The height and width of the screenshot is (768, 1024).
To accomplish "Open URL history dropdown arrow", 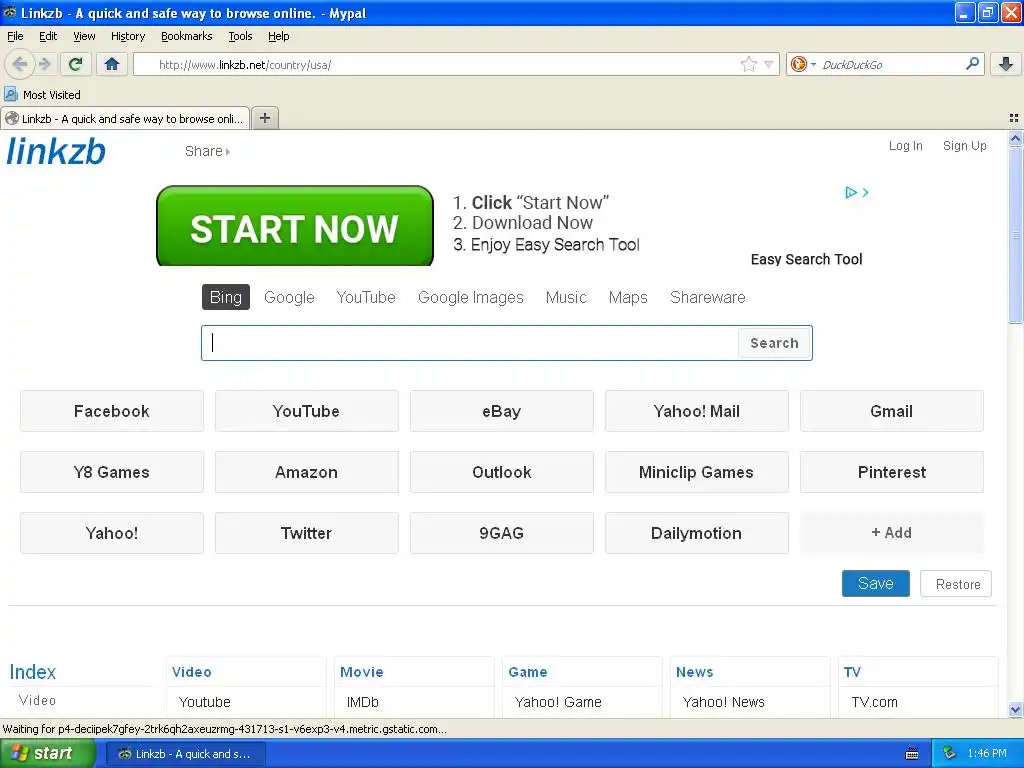I will click(x=769, y=64).
